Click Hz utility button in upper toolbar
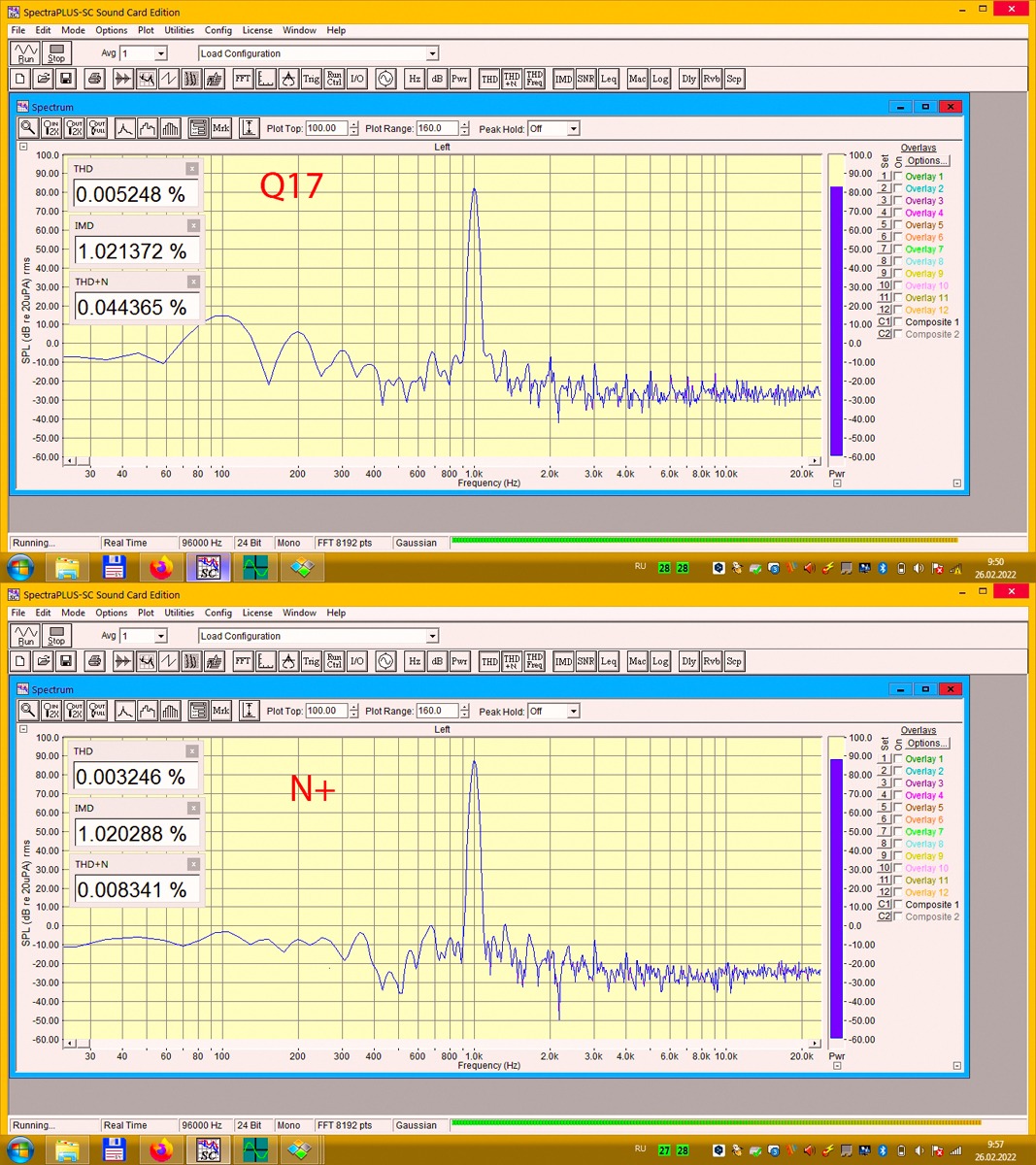 click(x=415, y=79)
